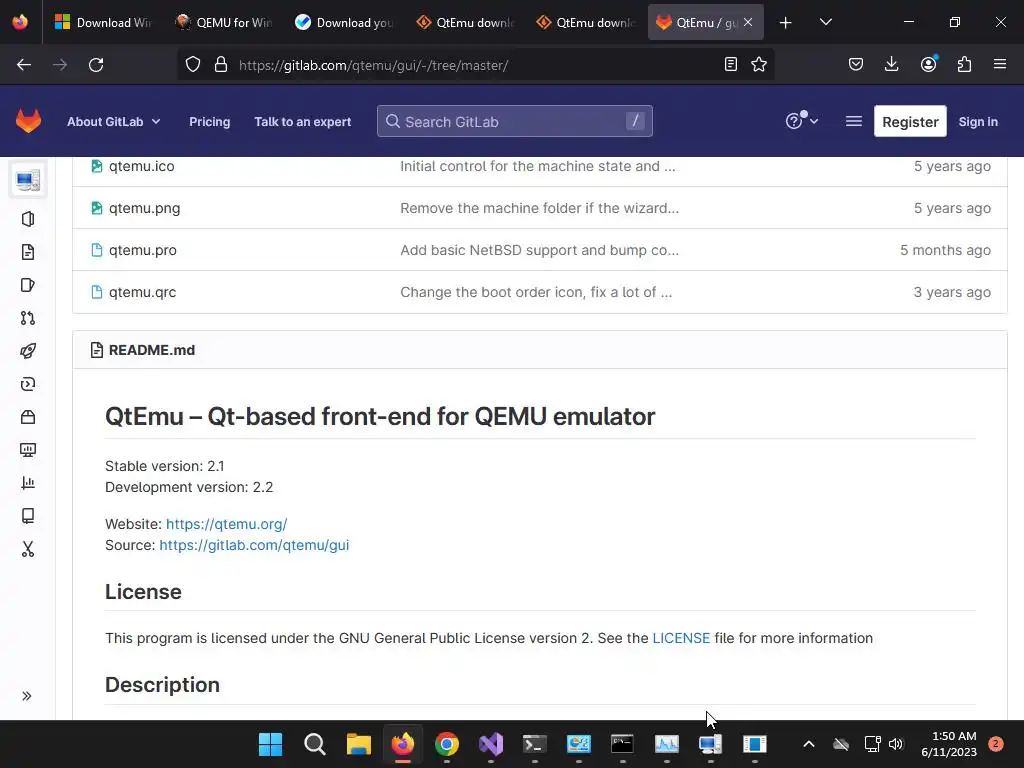Switch to the Download Windows tab

pos(102,22)
